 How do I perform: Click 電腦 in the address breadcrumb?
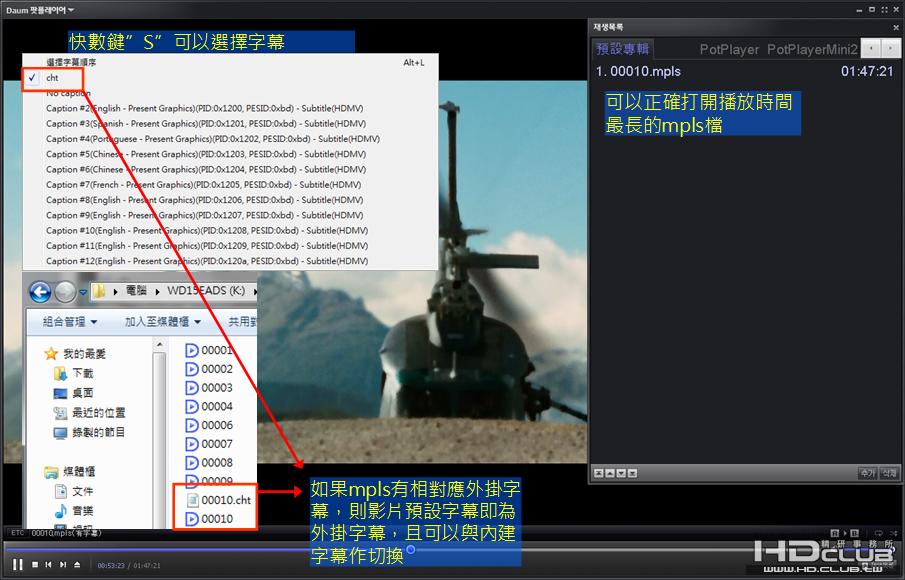point(136,291)
